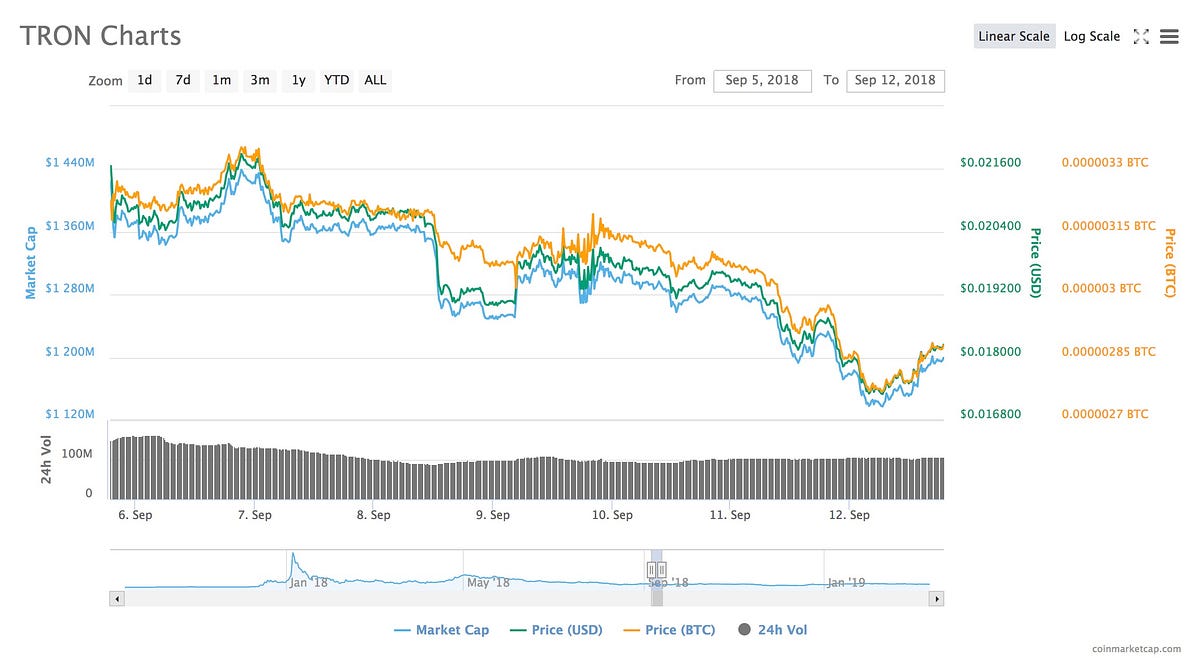Set zoom to 7d
This screenshot has height=671, width=1200.
click(x=183, y=80)
